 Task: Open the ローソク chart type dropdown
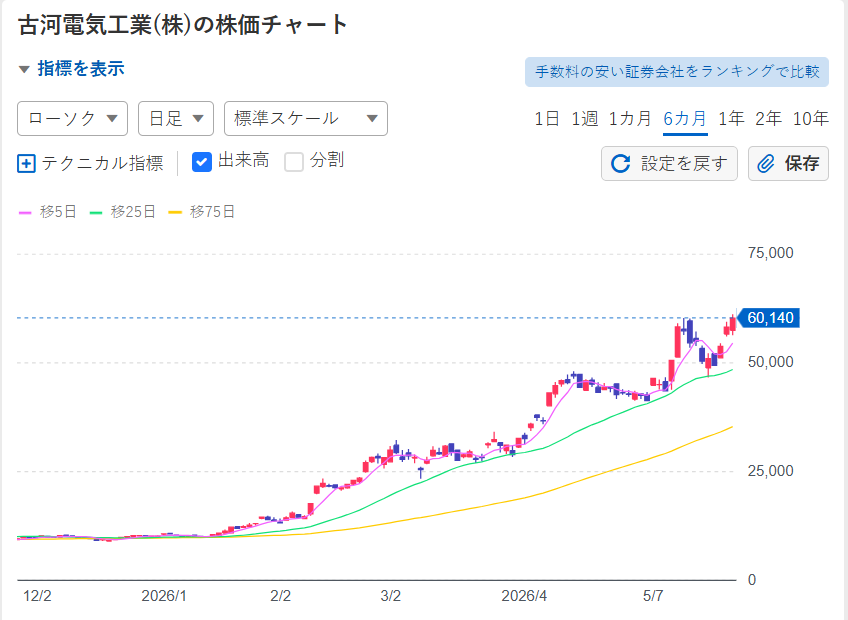tap(72, 118)
